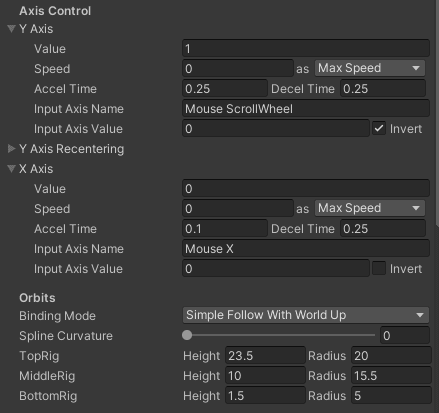The width and height of the screenshot is (439, 413).
Task: Open Y Axis Max Speed dropdown
Action: pyautogui.click(x=370, y=68)
